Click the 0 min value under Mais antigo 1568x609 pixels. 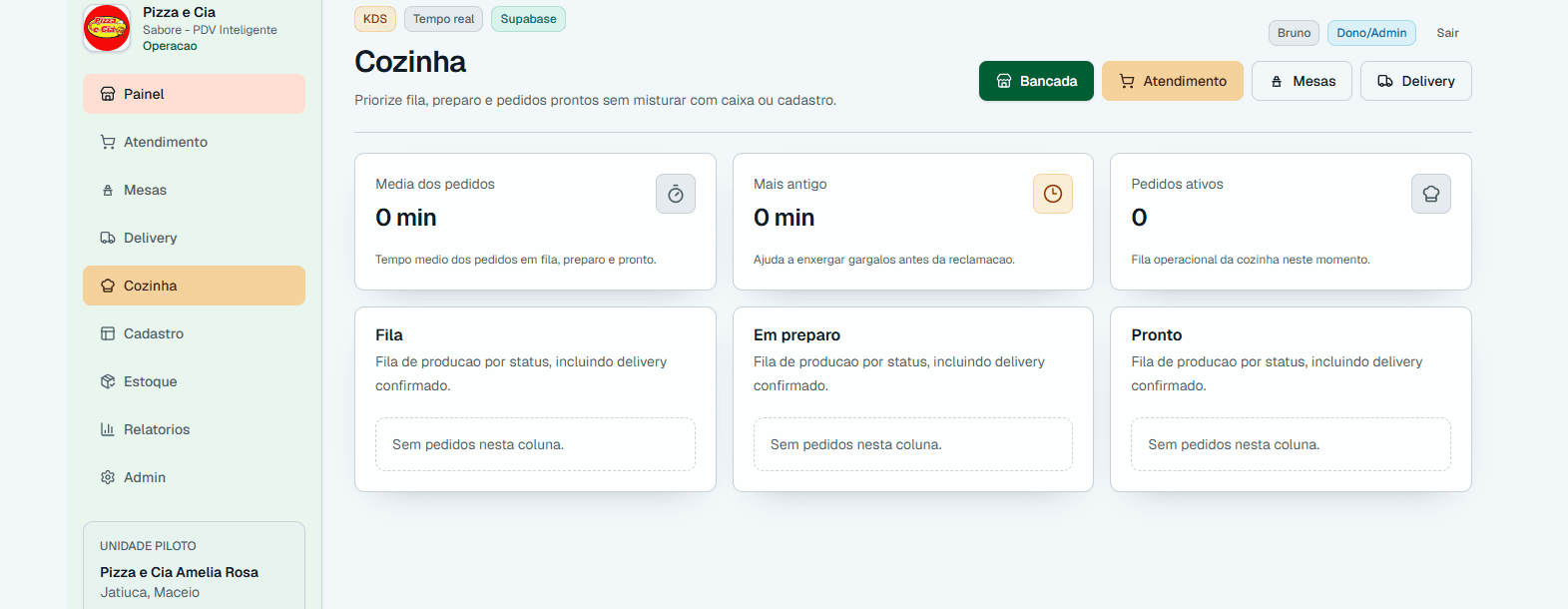784,218
